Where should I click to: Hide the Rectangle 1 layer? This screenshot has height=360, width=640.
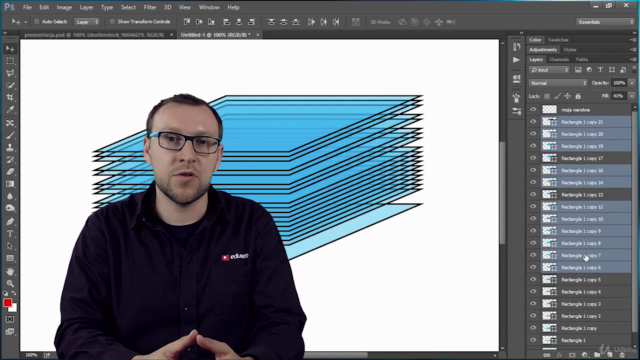[x=533, y=340]
